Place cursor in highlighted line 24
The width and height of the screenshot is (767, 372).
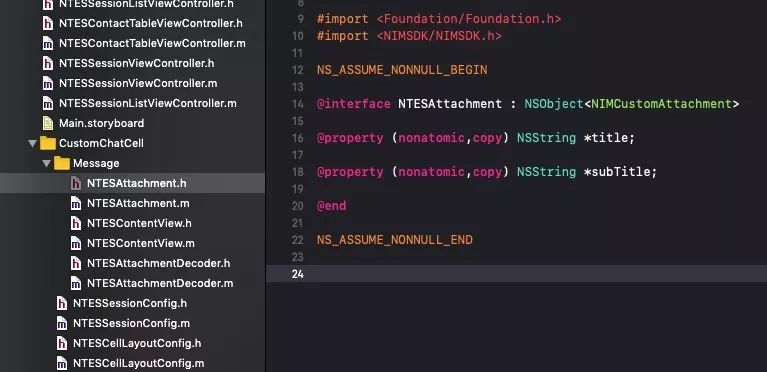[517, 274]
